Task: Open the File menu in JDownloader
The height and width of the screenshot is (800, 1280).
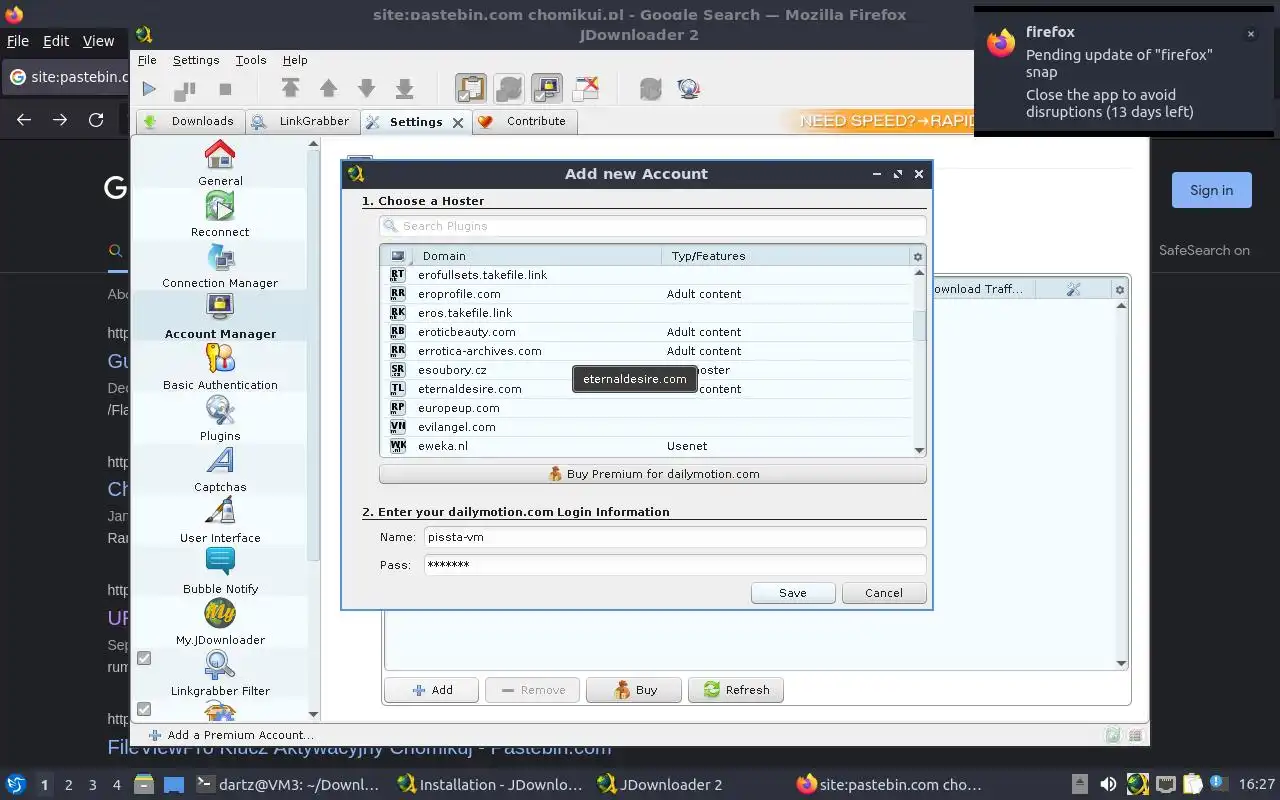Action: [147, 60]
